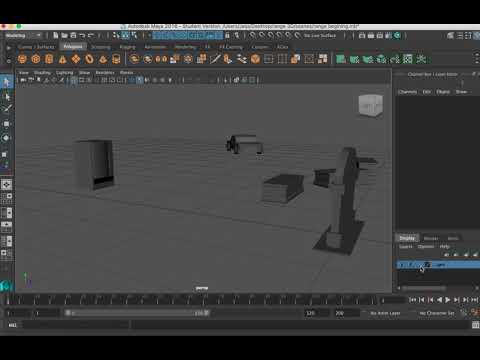Open the viewport Show menu
This screenshot has height=360, width=480.
coord(84,72)
